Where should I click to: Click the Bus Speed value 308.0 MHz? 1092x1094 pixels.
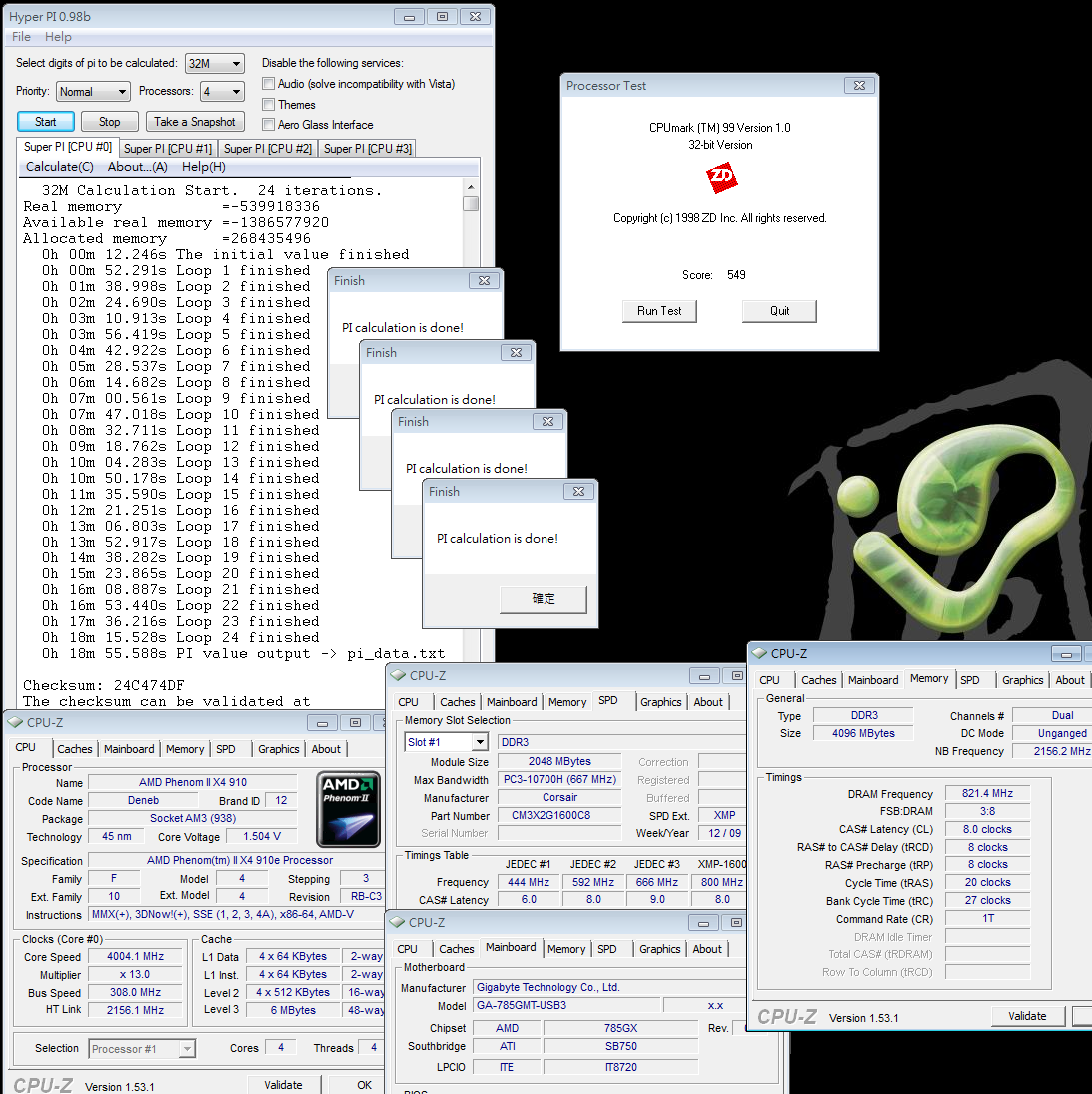135,992
